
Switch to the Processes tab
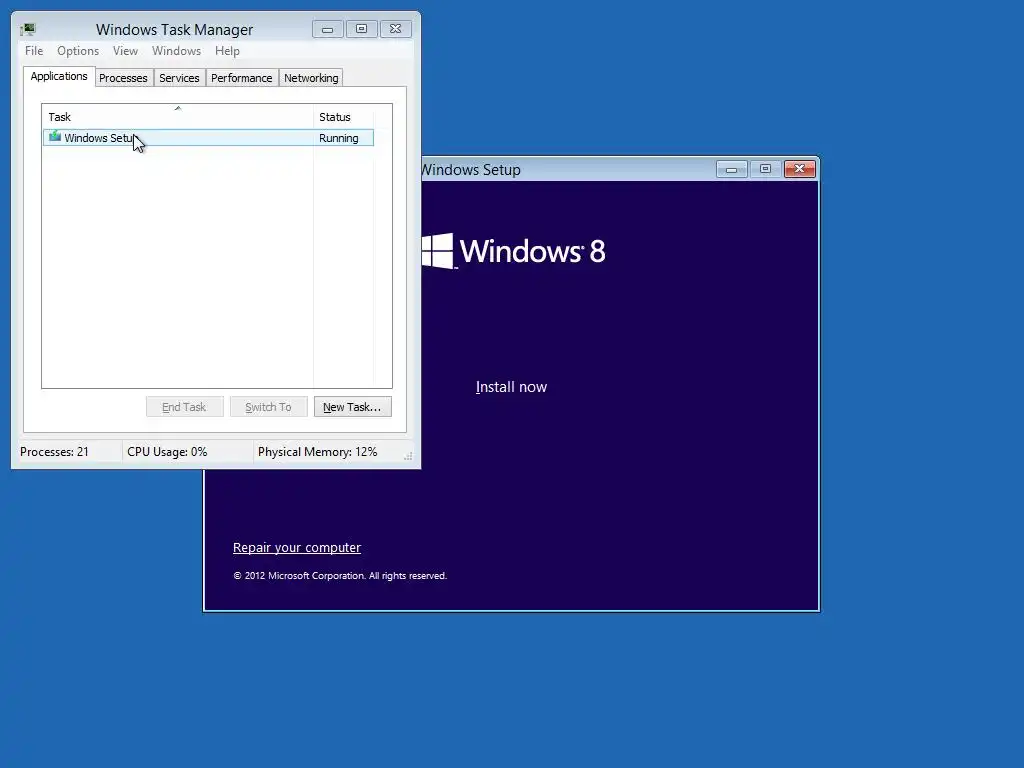(x=123, y=78)
